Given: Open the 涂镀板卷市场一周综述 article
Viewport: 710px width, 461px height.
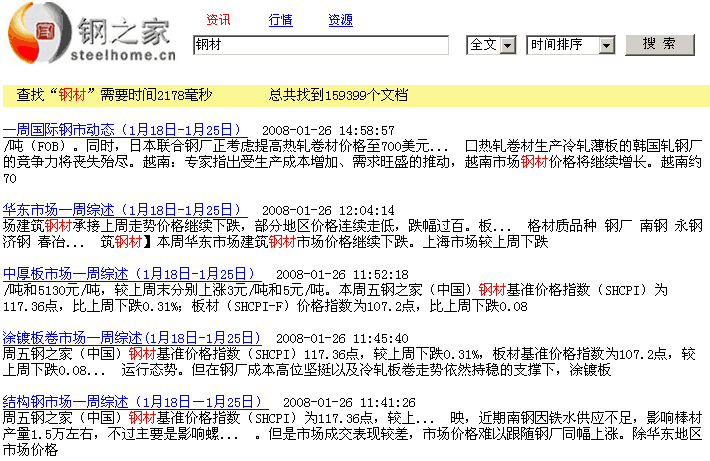Looking at the screenshot, I should [132, 338].
